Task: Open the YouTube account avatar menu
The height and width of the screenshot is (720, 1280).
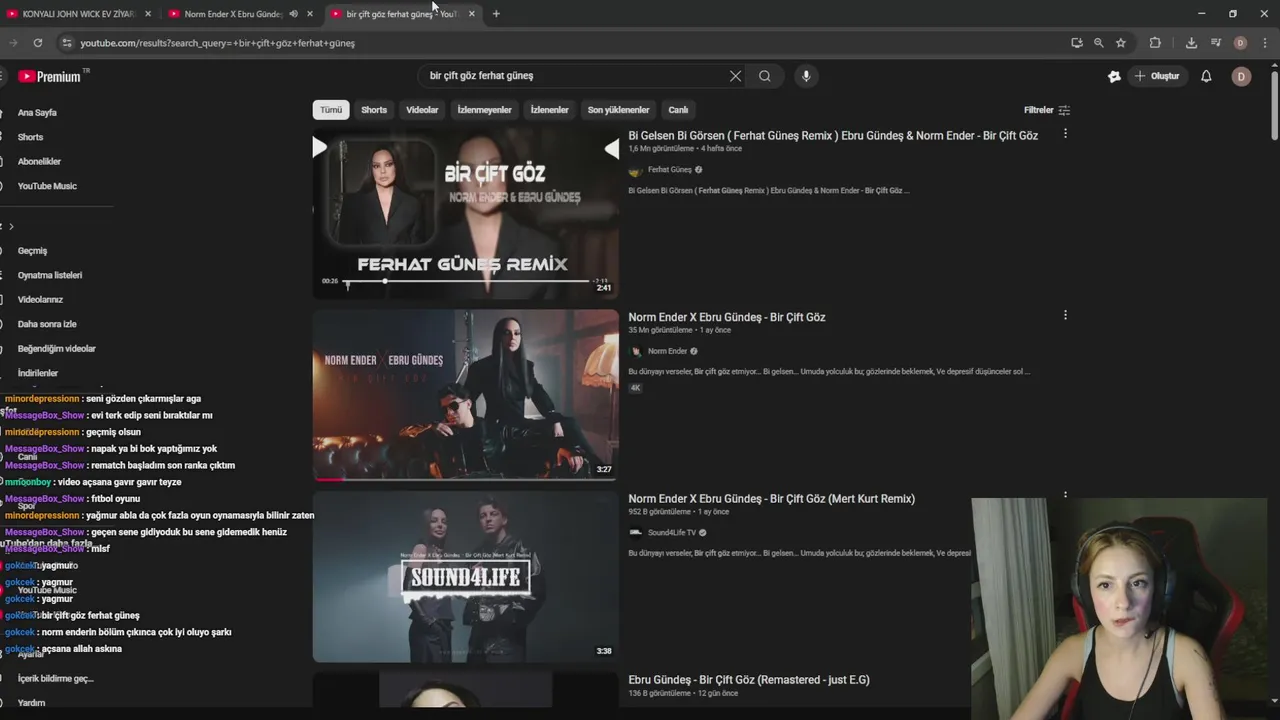Action: [1241, 76]
